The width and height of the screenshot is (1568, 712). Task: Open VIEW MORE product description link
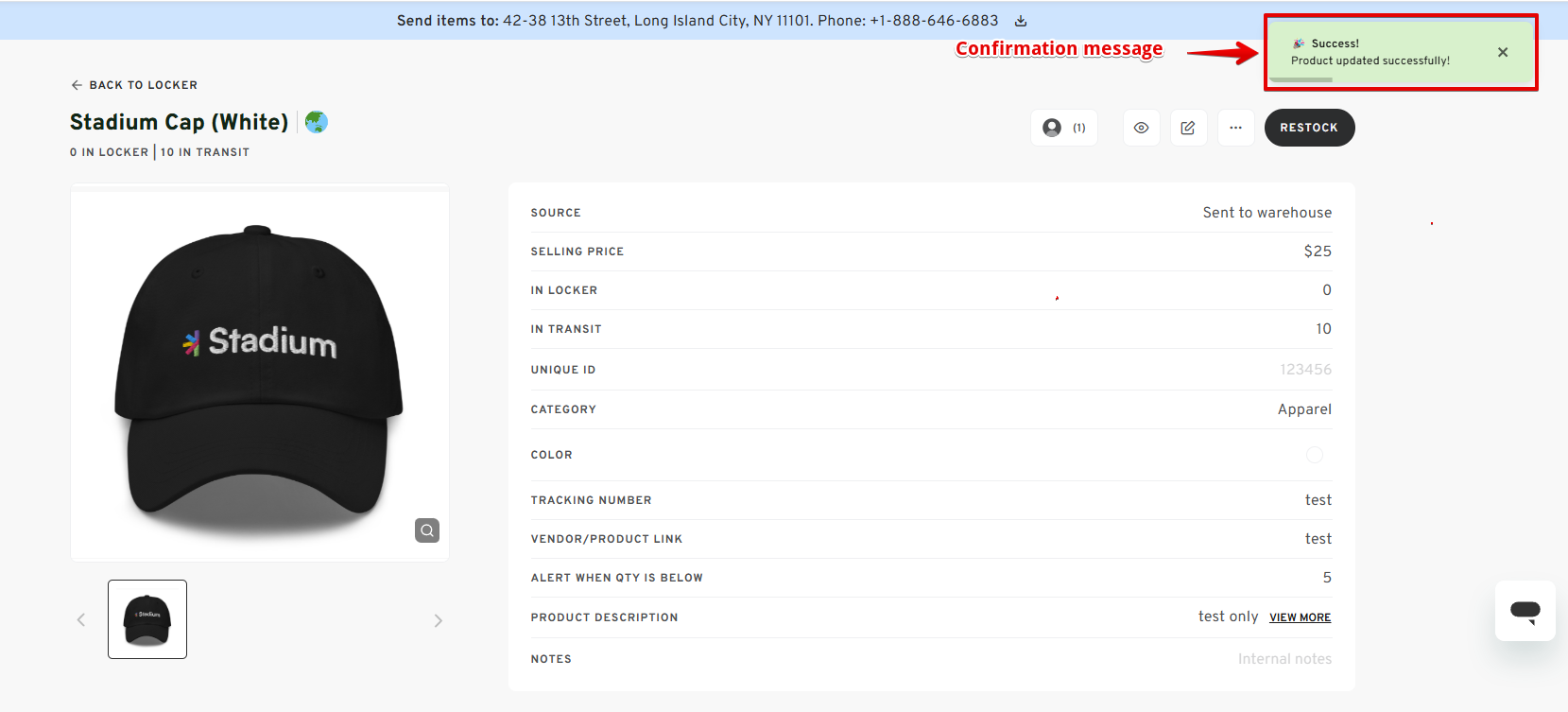click(1301, 617)
